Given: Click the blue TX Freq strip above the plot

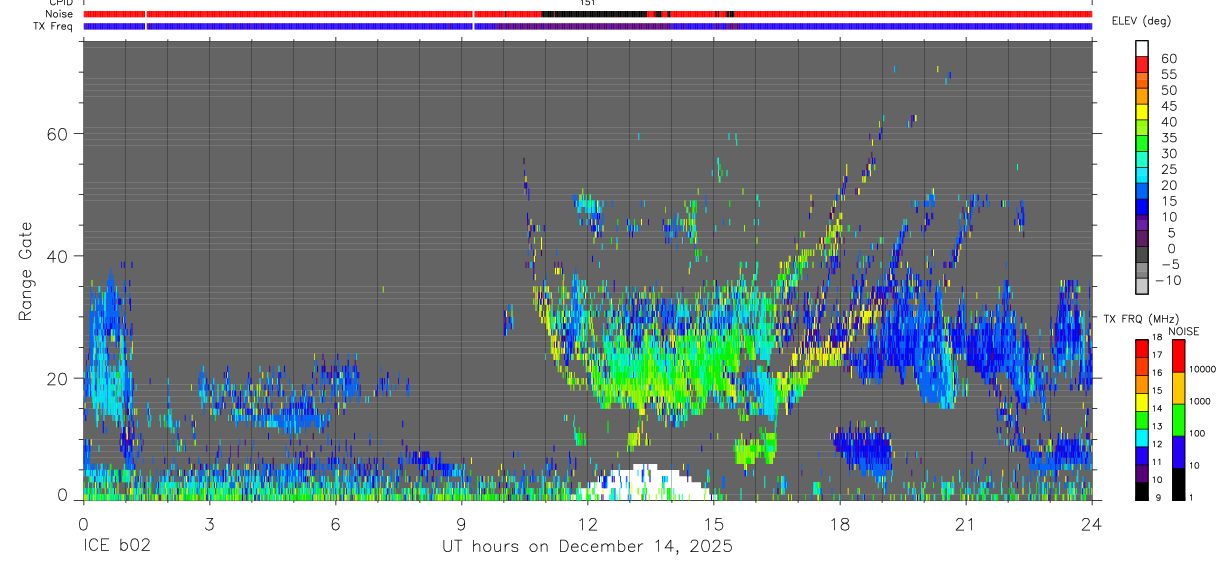Looking at the screenshot, I should [588, 26].
